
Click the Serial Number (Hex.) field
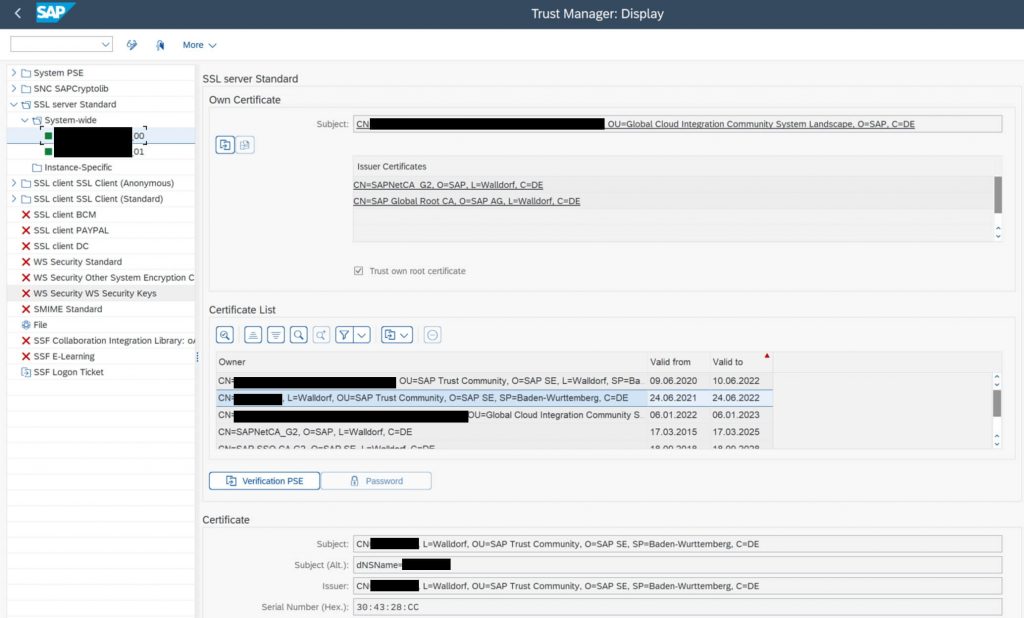pos(677,607)
